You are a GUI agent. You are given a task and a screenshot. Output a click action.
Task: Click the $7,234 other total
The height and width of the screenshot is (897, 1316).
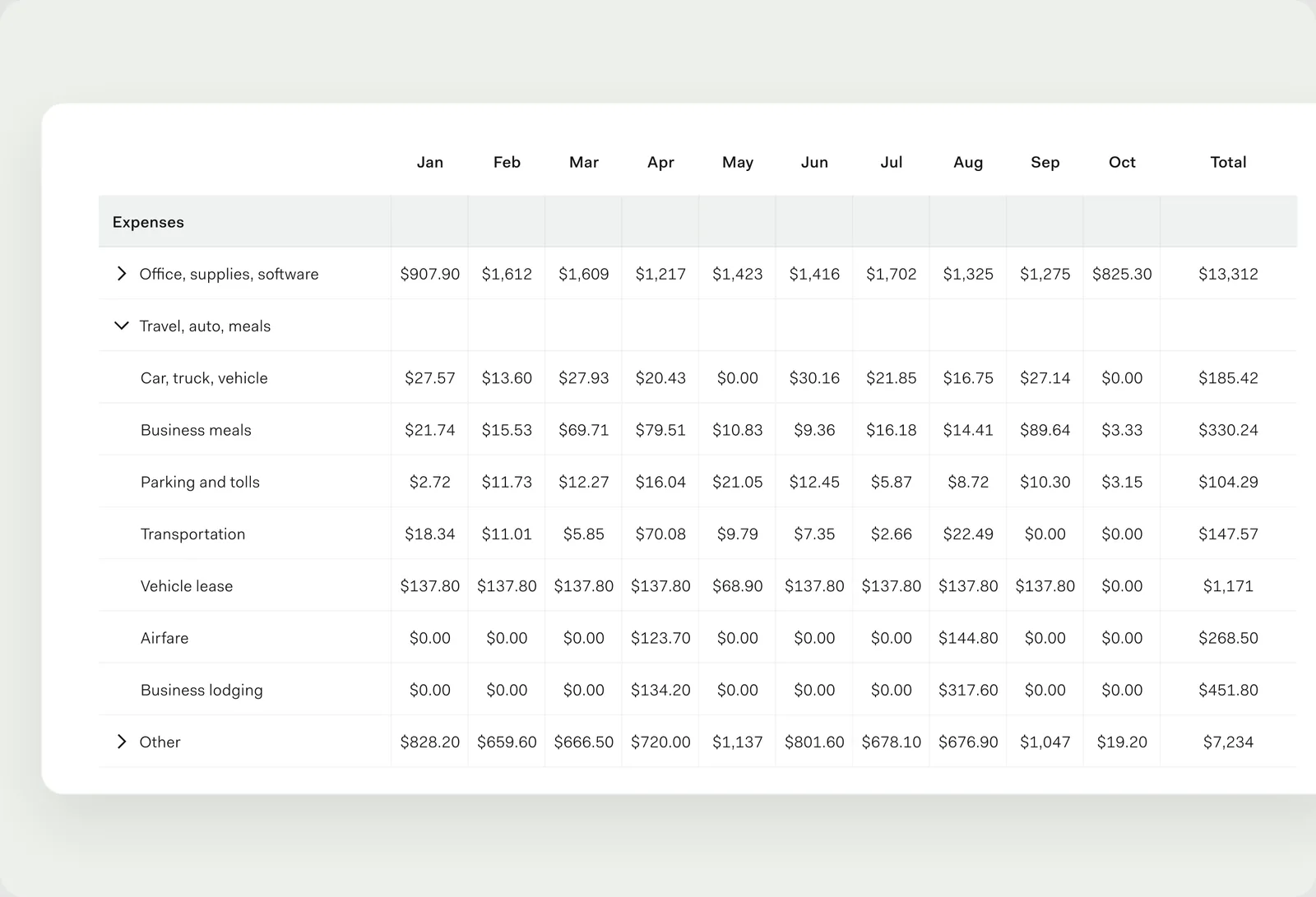pyautogui.click(x=1228, y=742)
